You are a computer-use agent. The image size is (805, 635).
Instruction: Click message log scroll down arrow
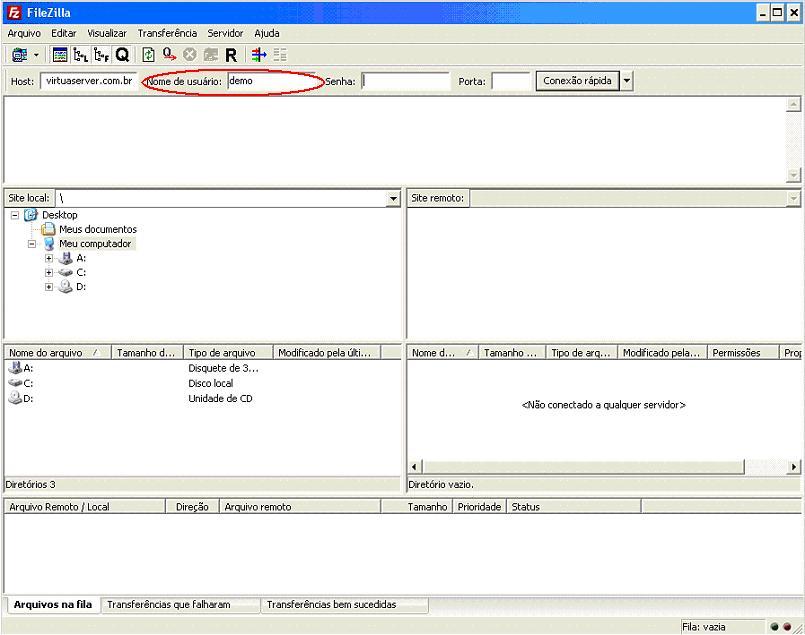point(793,175)
